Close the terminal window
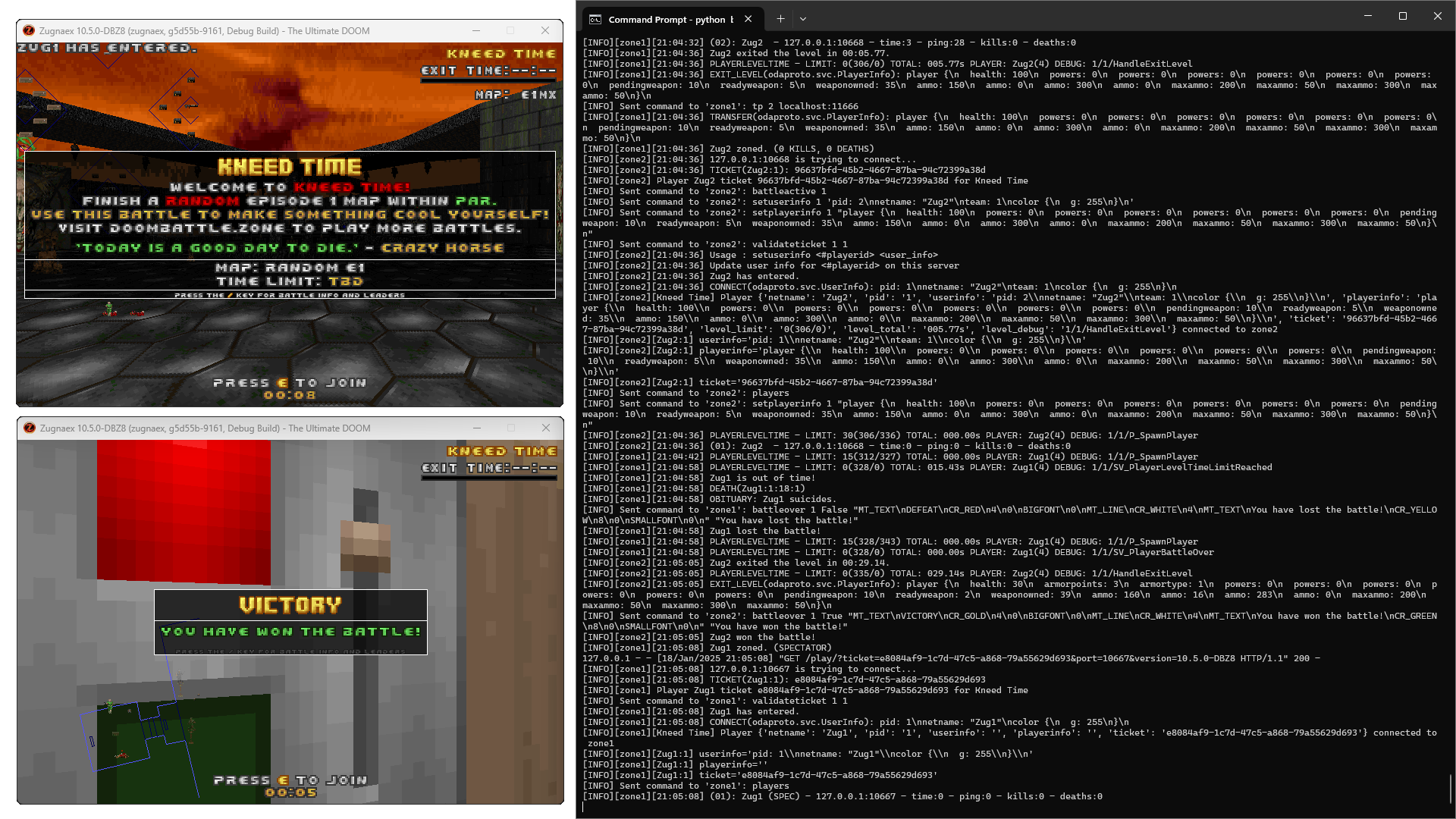The width and height of the screenshot is (1456, 819). (x=1437, y=16)
